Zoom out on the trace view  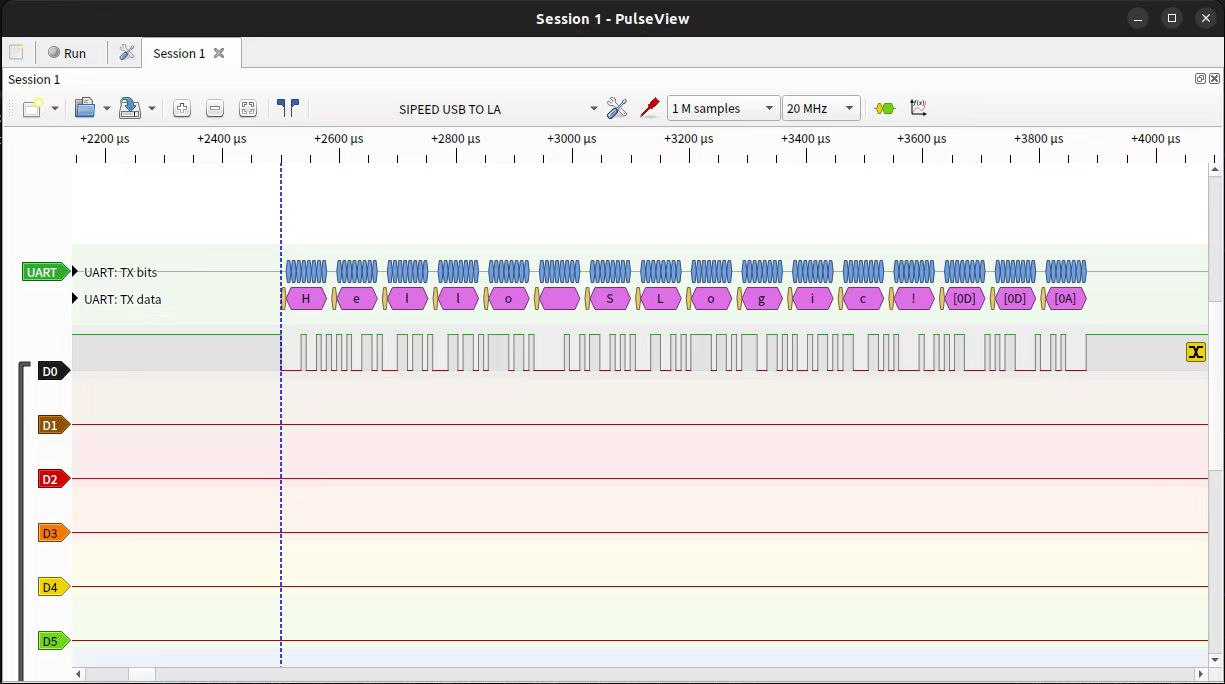point(215,108)
